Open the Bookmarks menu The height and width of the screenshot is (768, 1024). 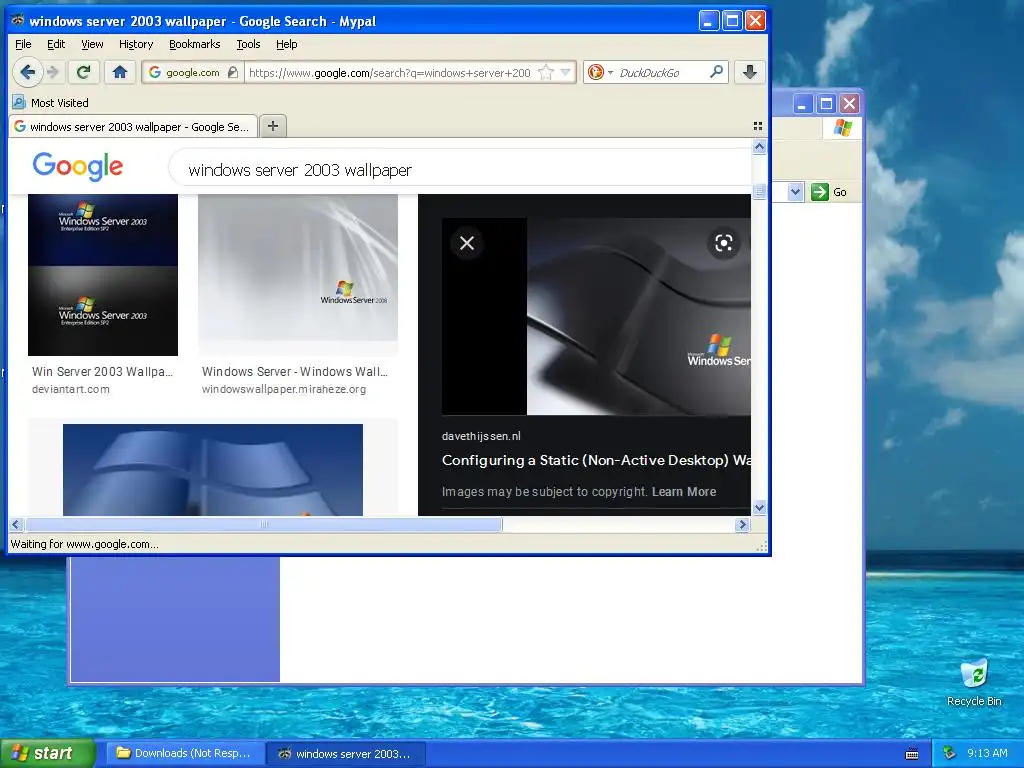195,44
